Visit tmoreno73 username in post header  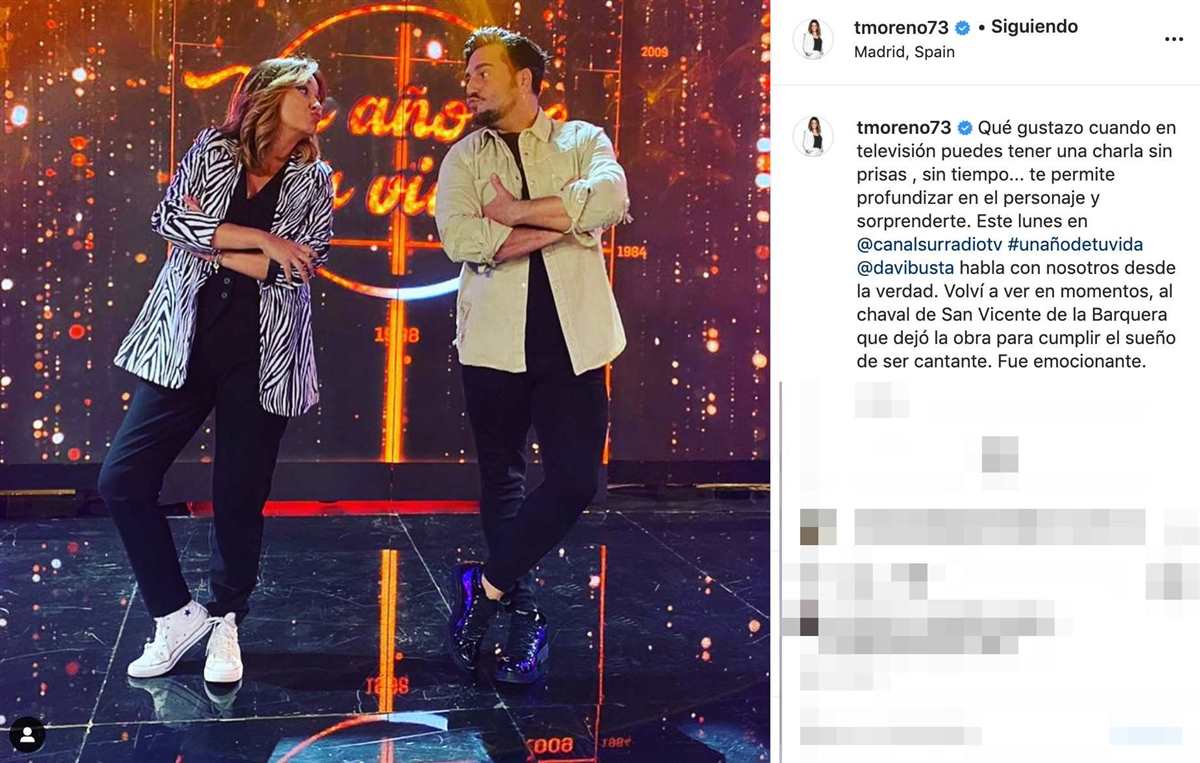[x=901, y=28]
